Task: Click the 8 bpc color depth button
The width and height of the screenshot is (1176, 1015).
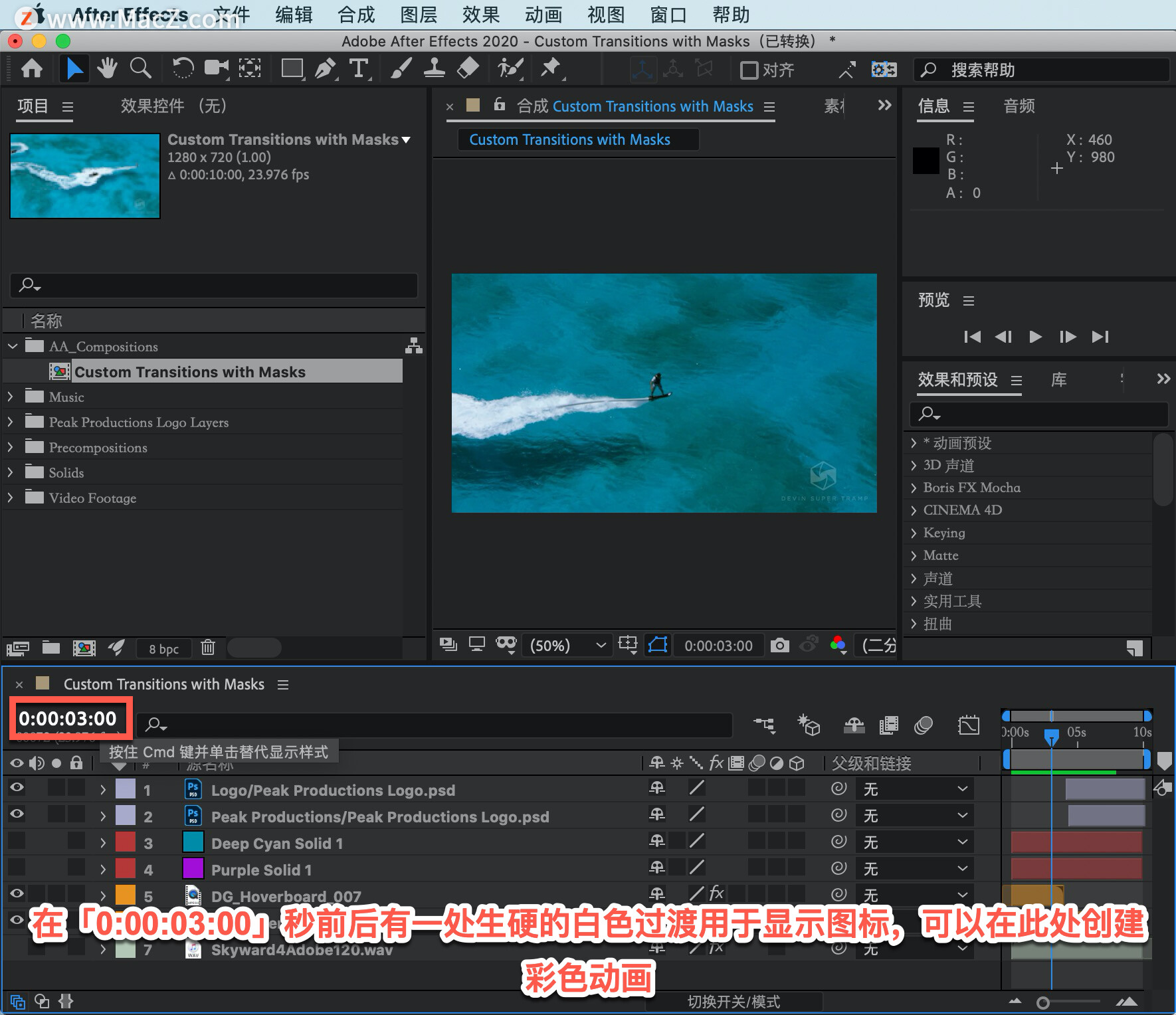Action: point(163,648)
